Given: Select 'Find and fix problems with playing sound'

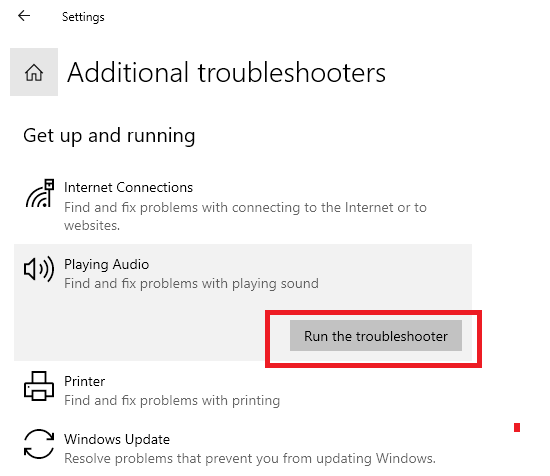Looking at the screenshot, I should 191,283.
